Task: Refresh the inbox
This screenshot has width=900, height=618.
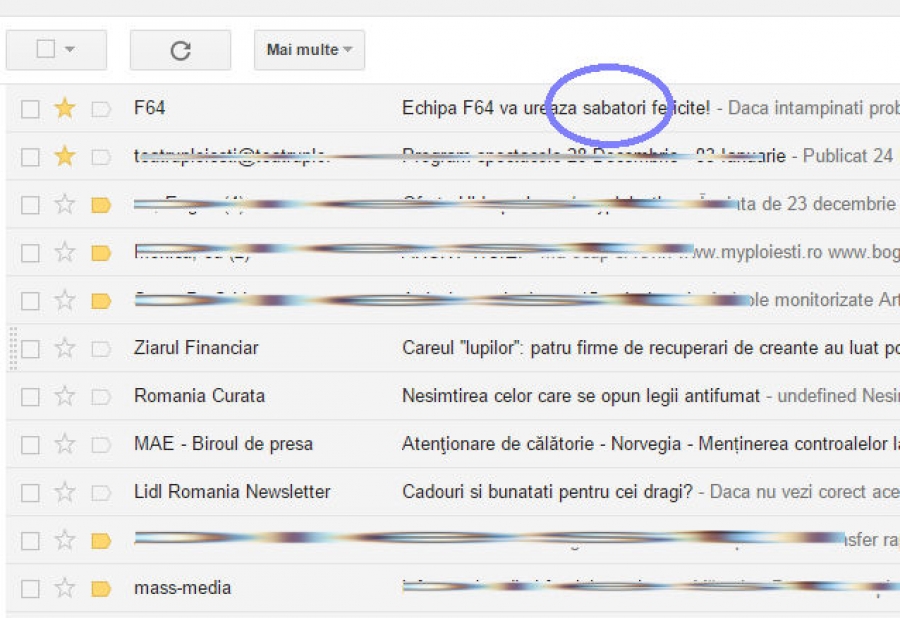Action: [x=180, y=50]
